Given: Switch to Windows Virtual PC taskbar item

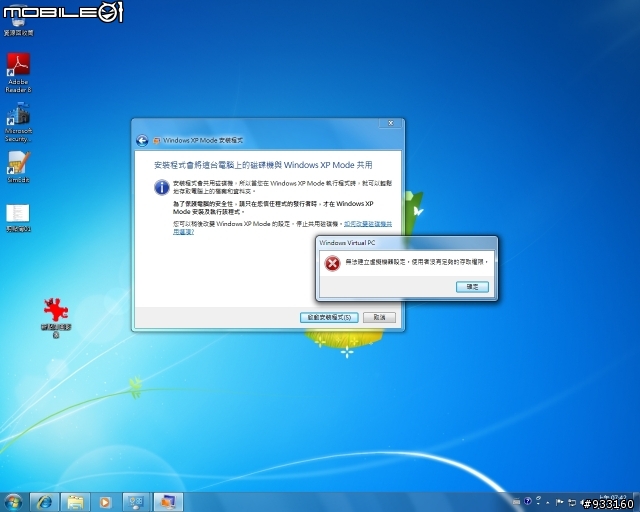Looking at the screenshot, I should [168, 502].
